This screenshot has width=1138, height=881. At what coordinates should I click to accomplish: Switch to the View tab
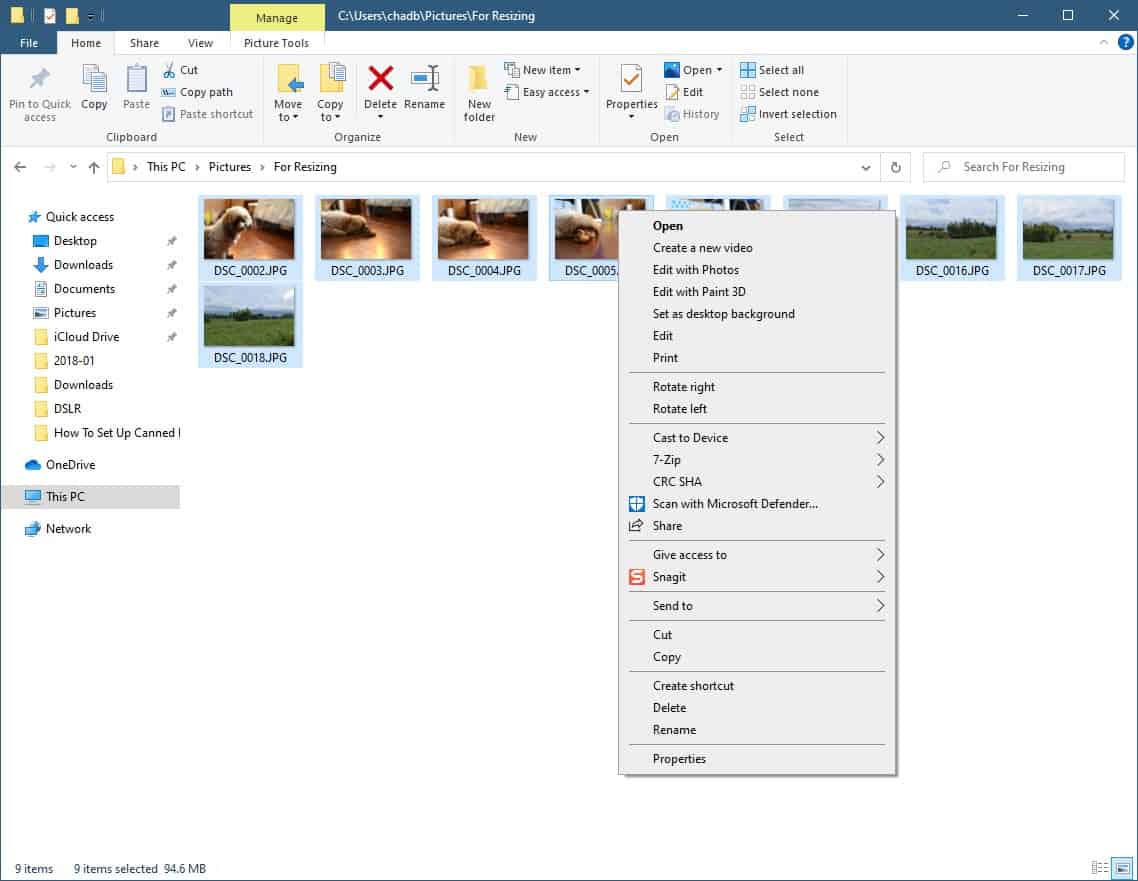pos(200,43)
